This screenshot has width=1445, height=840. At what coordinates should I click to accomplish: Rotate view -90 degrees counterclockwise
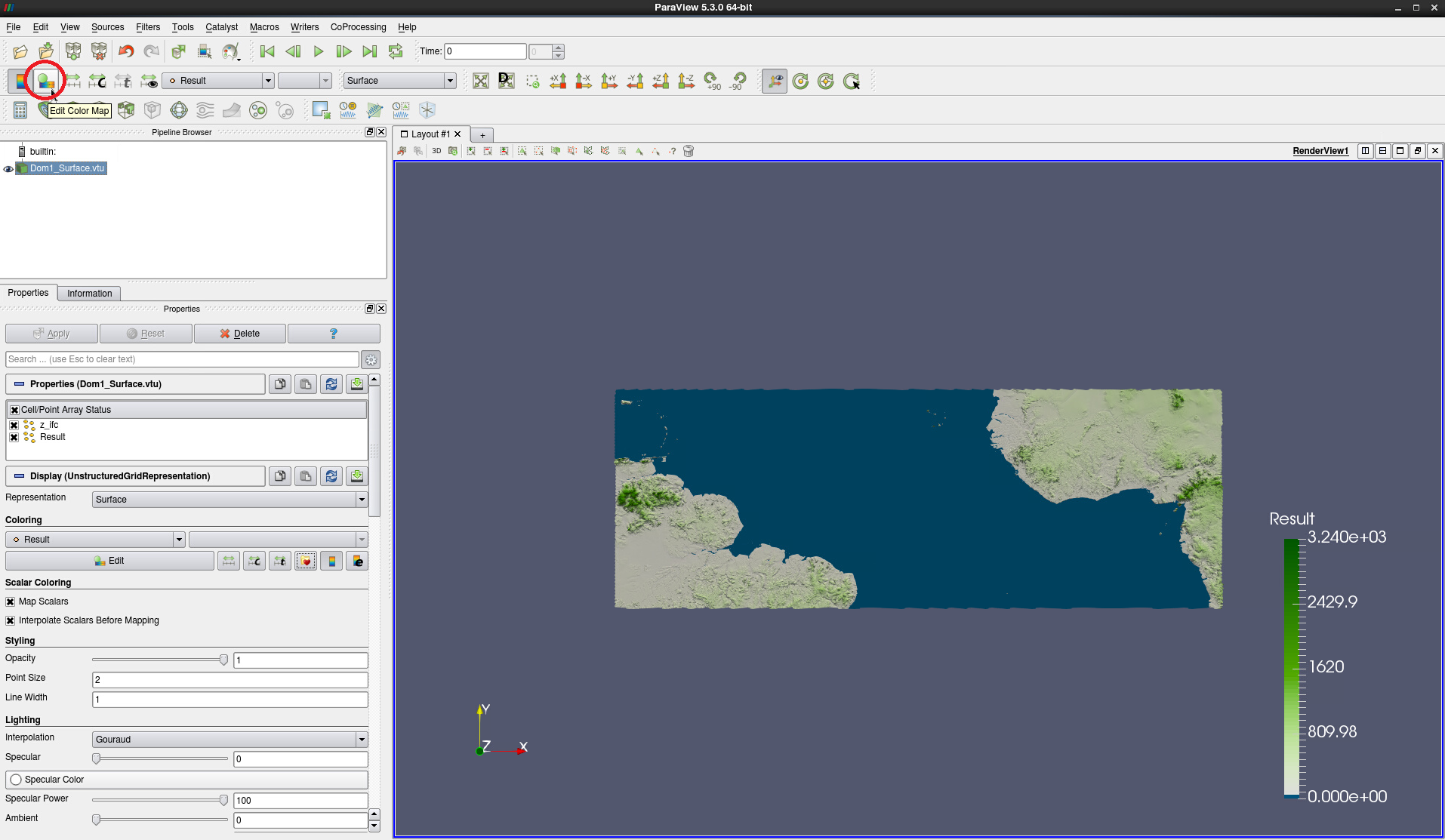click(738, 81)
